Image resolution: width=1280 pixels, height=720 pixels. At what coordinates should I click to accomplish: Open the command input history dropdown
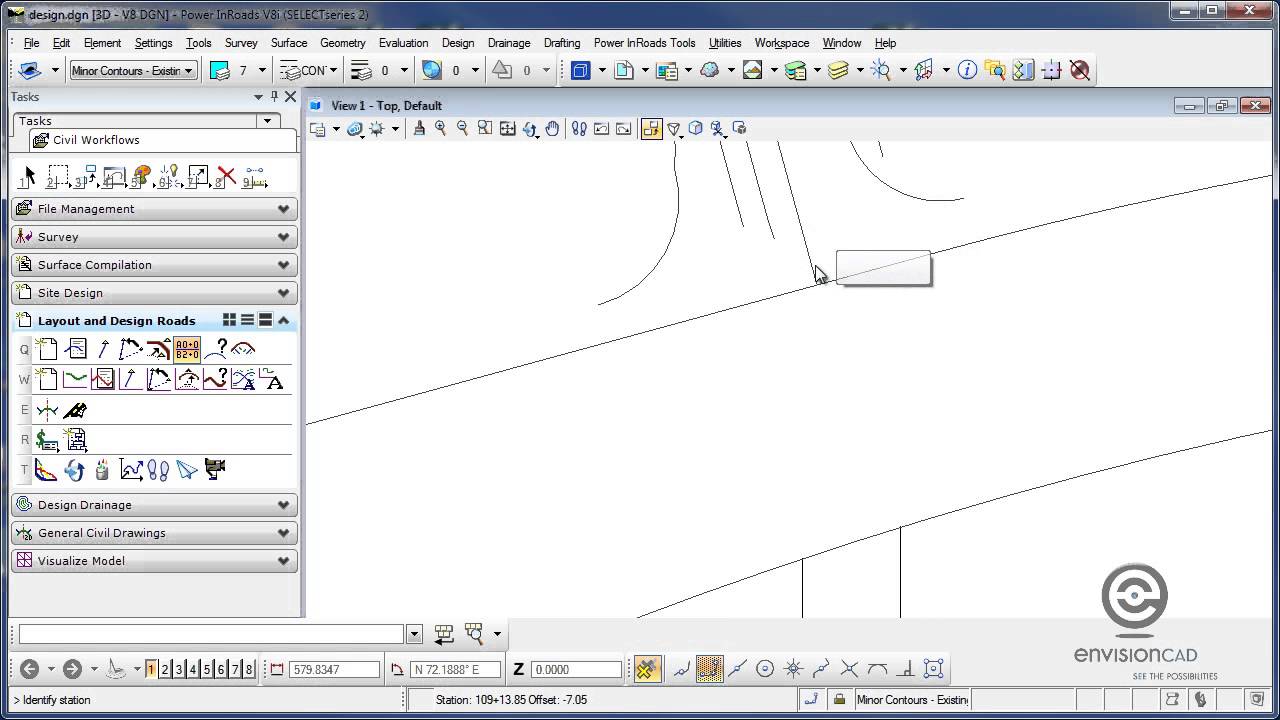pyautogui.click(x=414, y=634)
